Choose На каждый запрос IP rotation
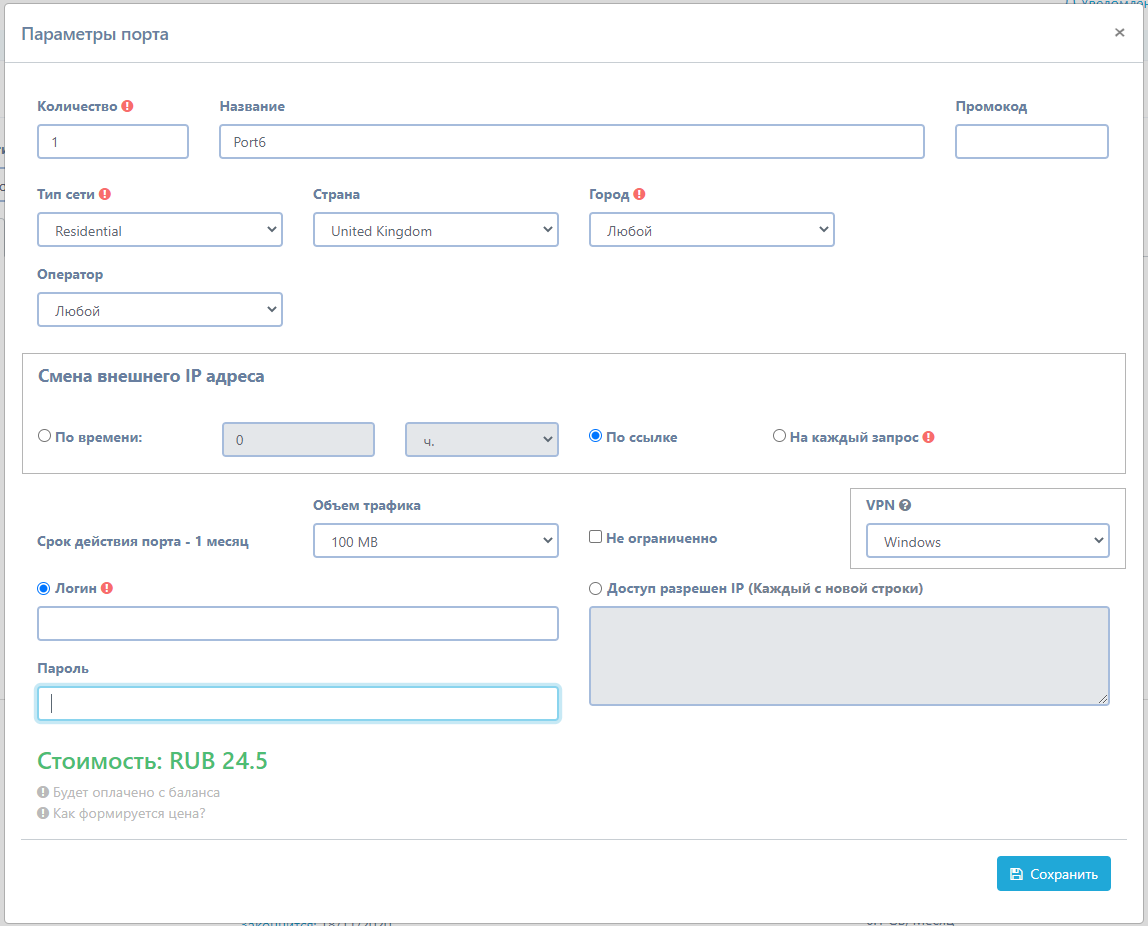Image resolution: width=1148 pixels, height=926 pixels. (x=780, y=436)
